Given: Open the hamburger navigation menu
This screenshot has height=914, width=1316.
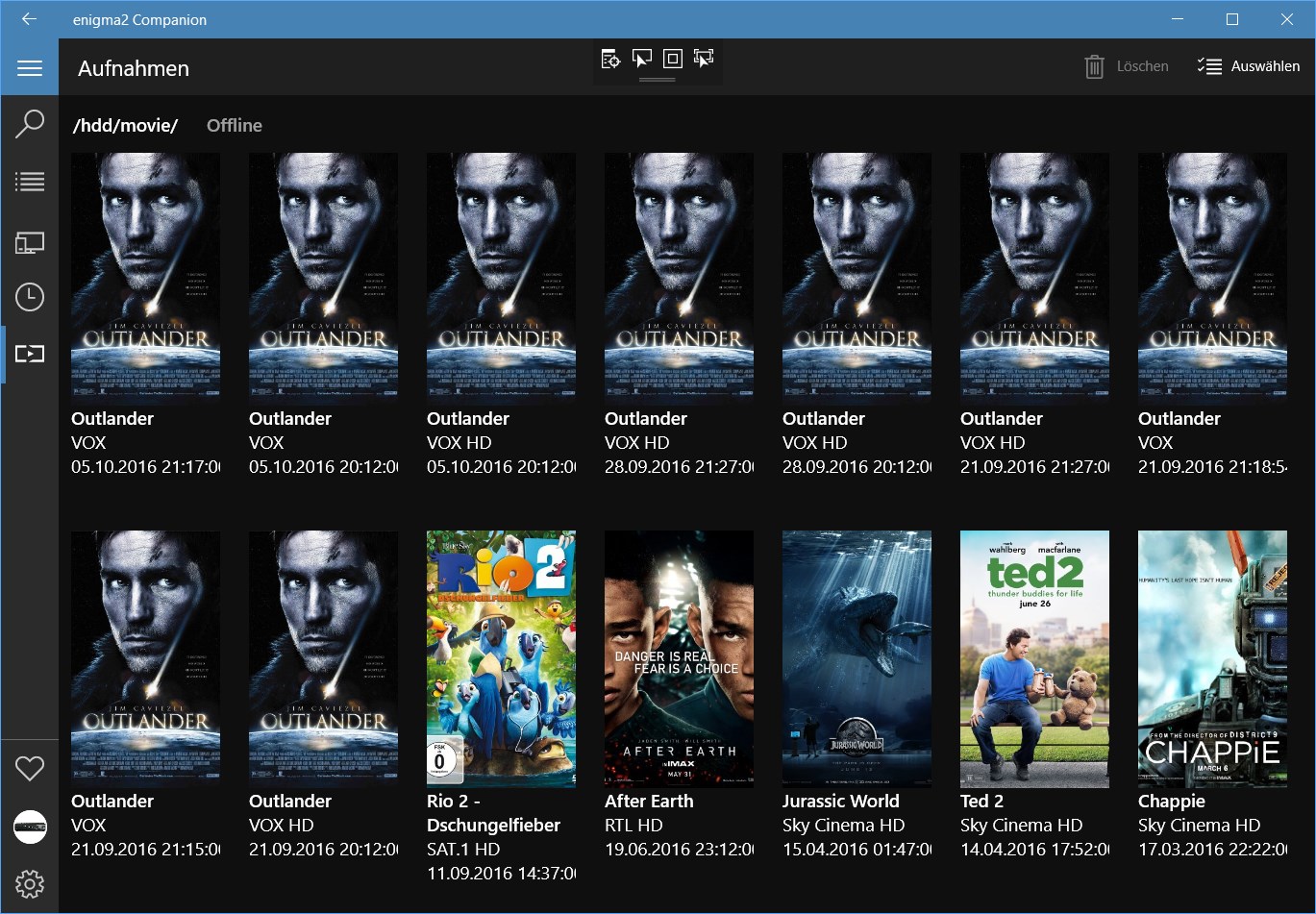Looking at the screenshot, I should tap(30, 68).
